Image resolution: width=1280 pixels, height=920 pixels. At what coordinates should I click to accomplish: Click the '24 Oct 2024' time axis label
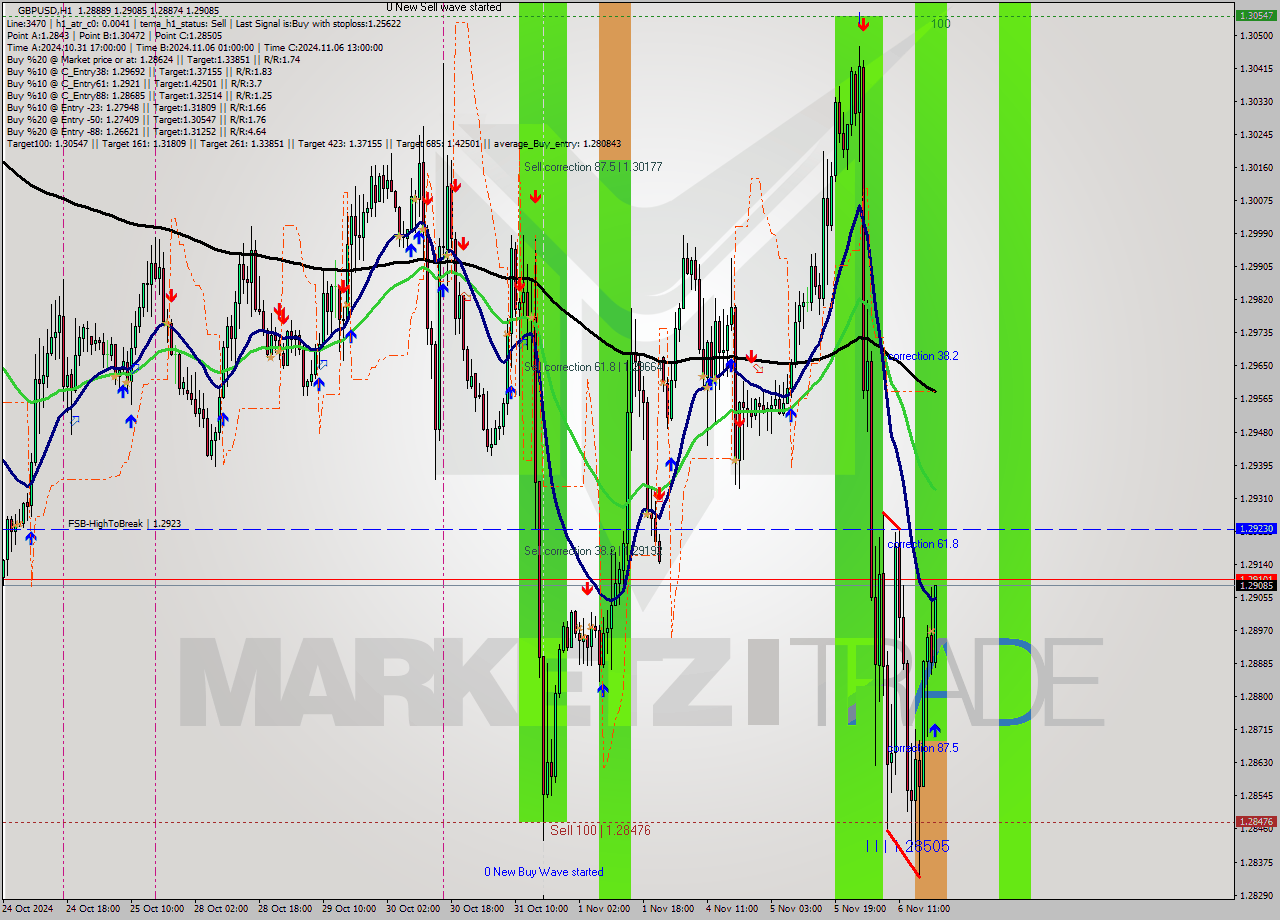coord(29,909)
